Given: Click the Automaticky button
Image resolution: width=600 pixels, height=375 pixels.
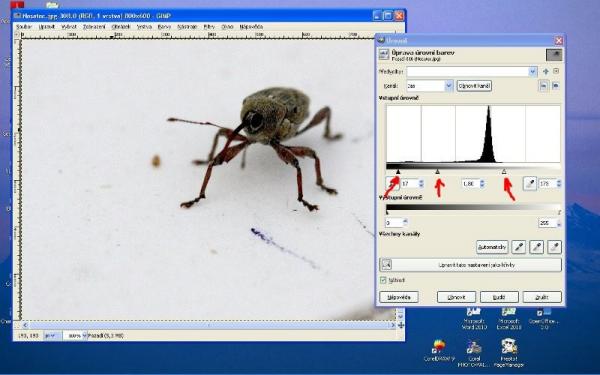Looking at the screenshot, I should [492, 247].
